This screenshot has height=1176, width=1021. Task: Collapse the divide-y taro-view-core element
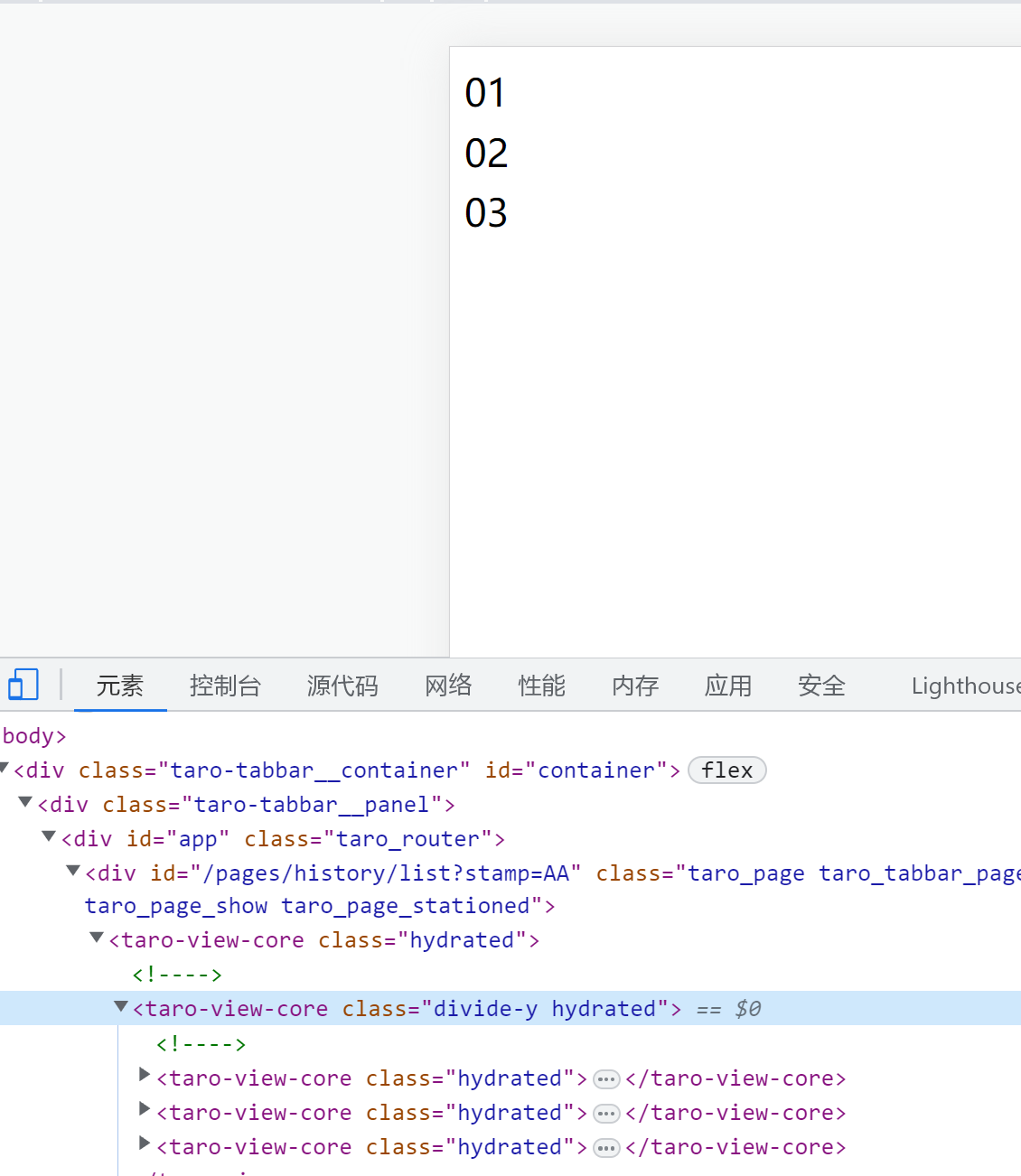coord(120,1005)
